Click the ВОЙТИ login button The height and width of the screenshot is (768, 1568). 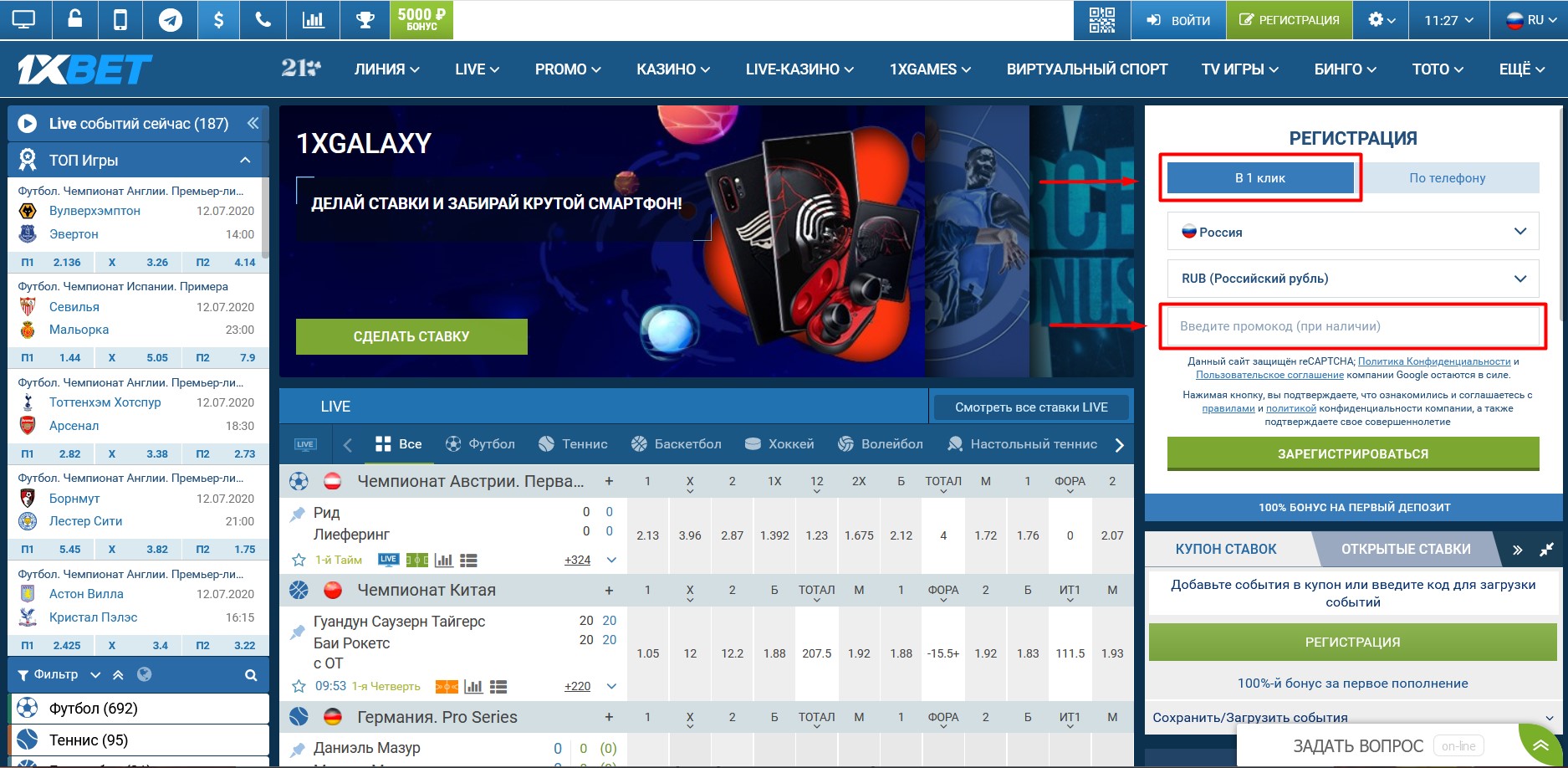pyautogui.click(x=1178, y=20)
